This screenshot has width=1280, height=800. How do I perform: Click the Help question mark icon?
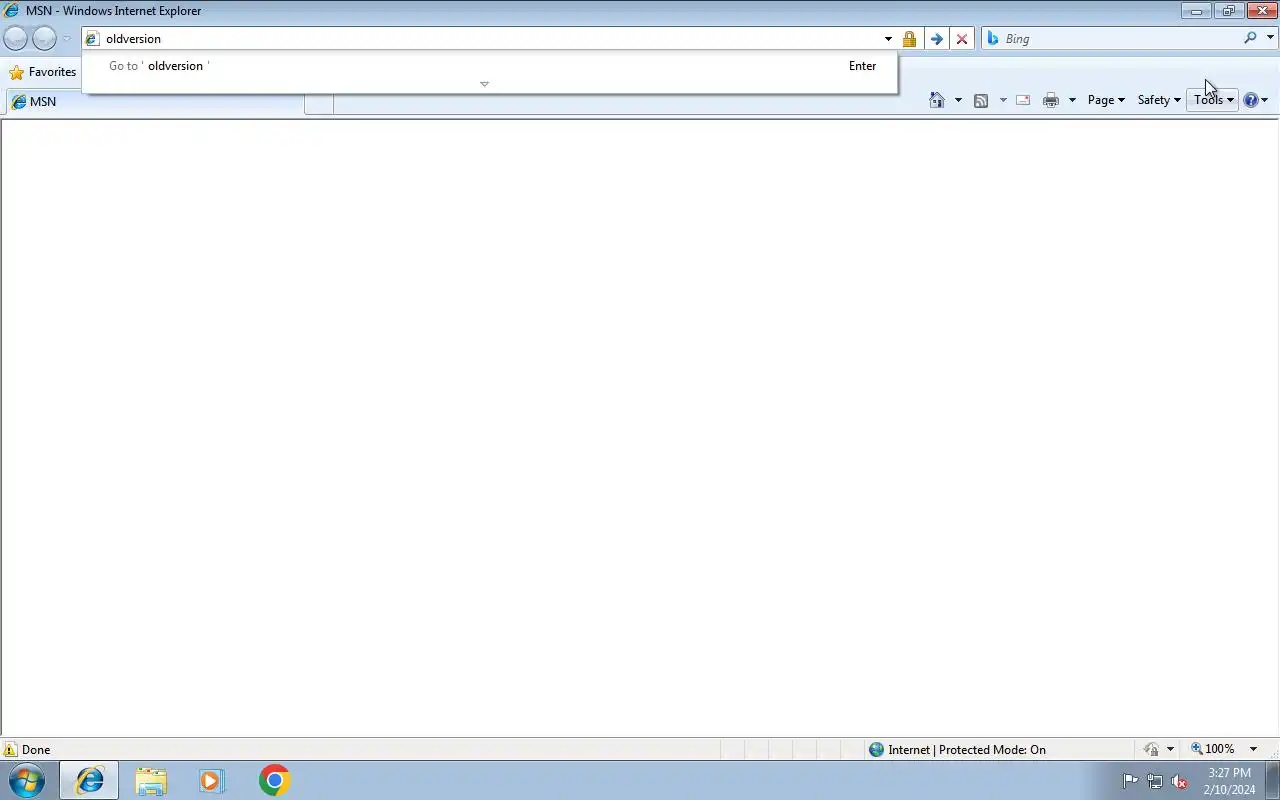pos(1250,100)
